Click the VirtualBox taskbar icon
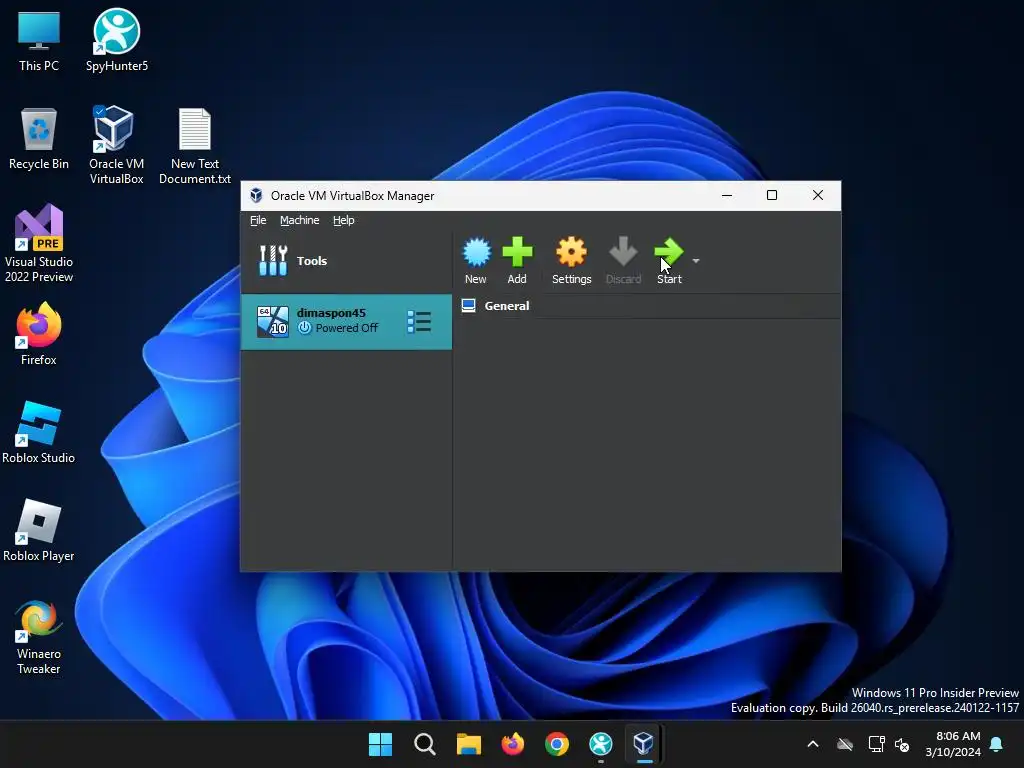1024x768 pixels. [x=644, y=744]
